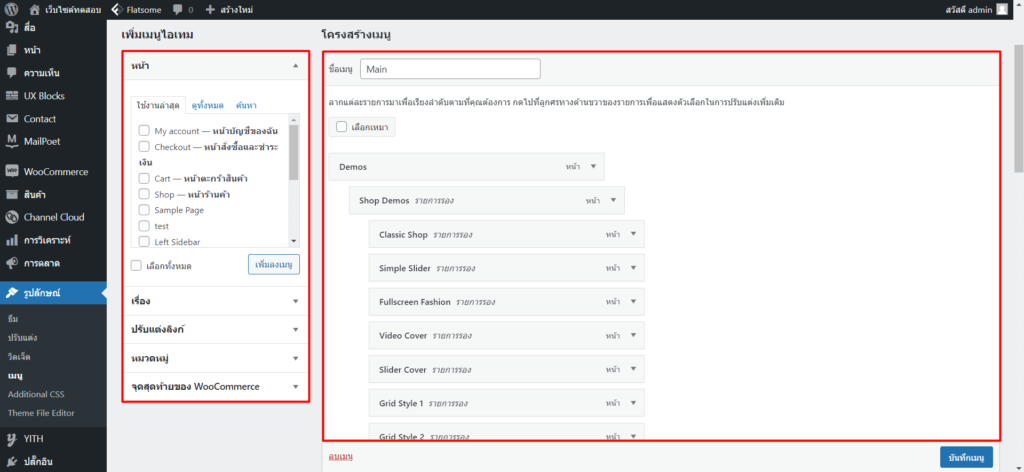Open admin user avatar

(1002, 10)
